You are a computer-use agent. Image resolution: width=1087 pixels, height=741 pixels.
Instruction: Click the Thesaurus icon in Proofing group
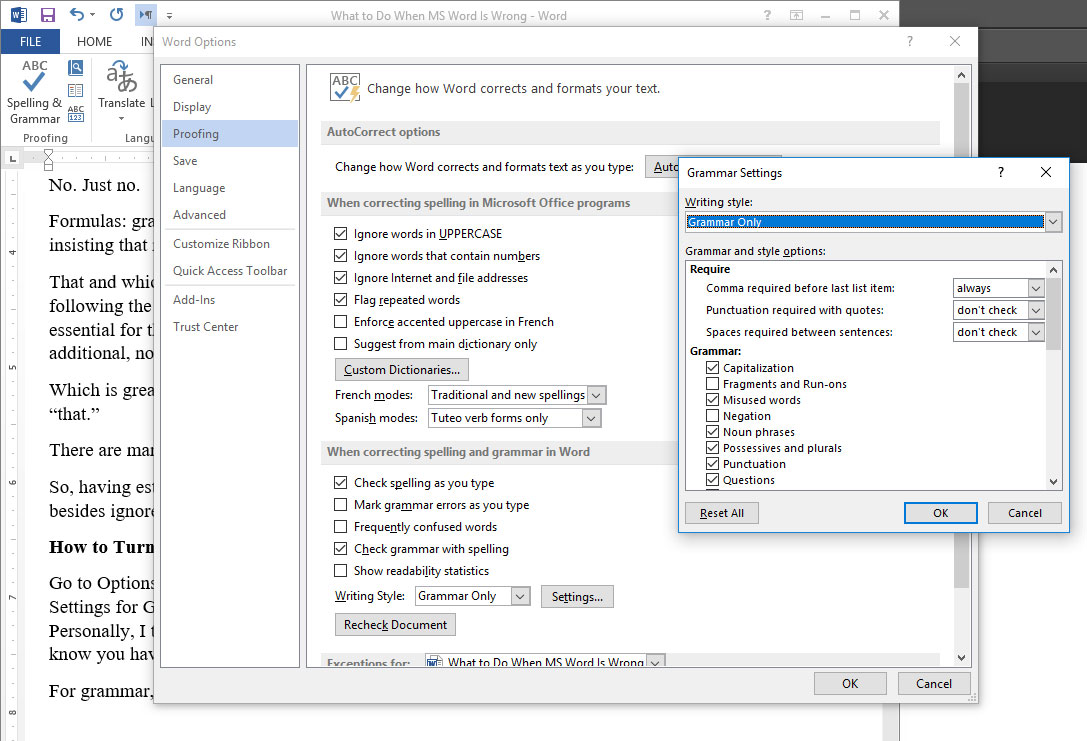coord(76,91)
